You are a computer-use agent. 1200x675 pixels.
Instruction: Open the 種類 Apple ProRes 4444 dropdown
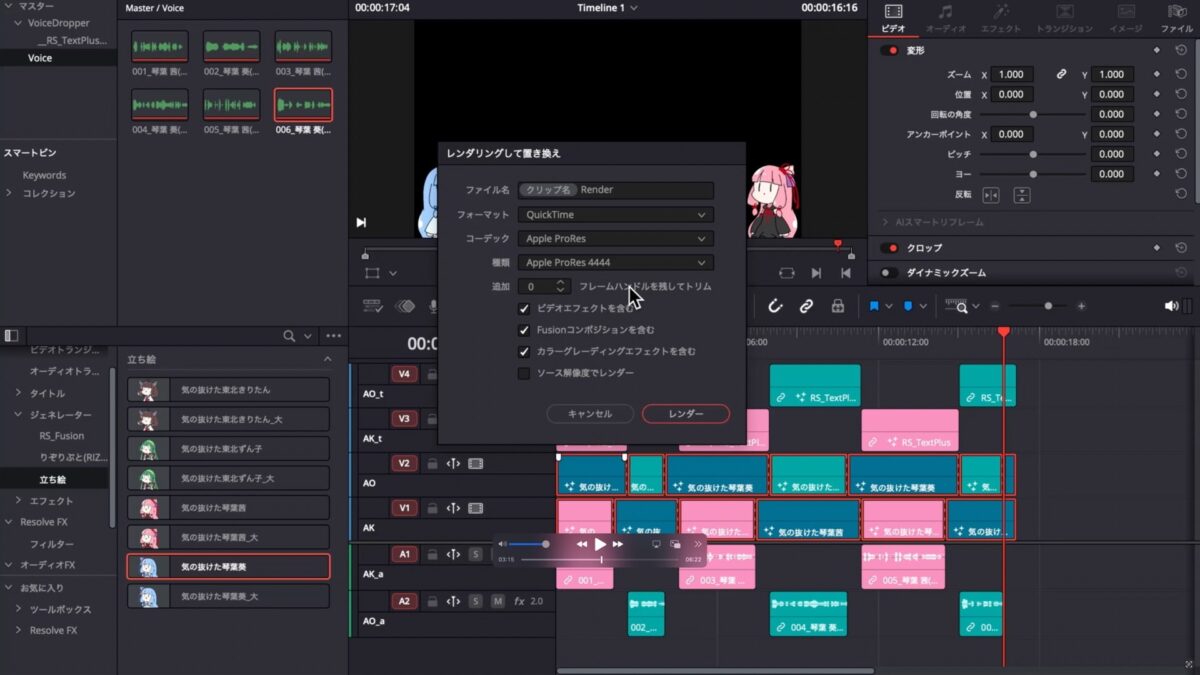coord(614,262)
